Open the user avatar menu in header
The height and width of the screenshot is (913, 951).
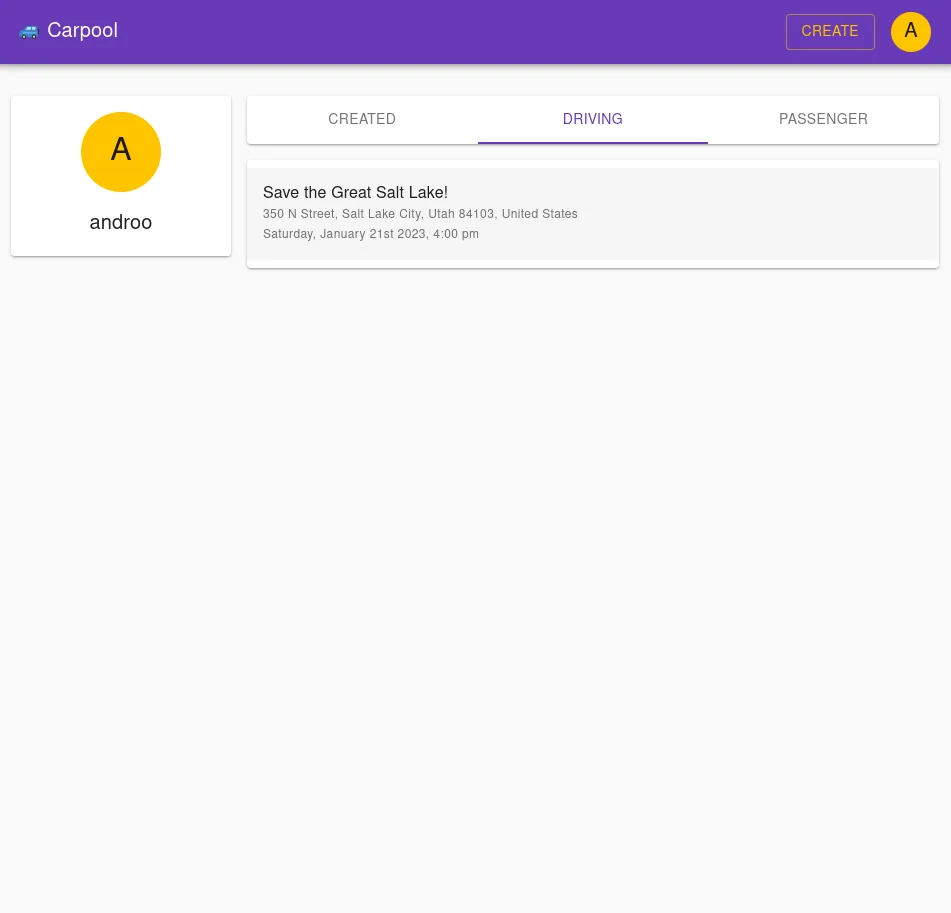pos(910,32)
